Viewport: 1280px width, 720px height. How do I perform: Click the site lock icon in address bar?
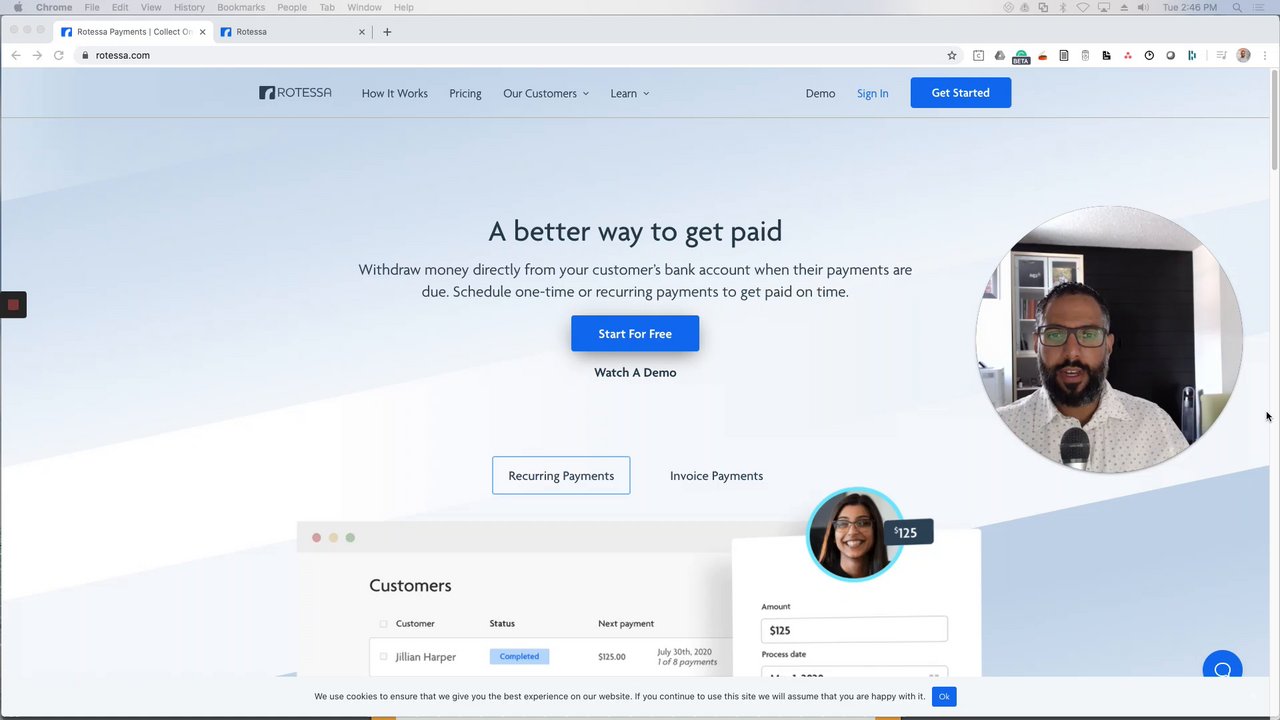pos(85,55)
